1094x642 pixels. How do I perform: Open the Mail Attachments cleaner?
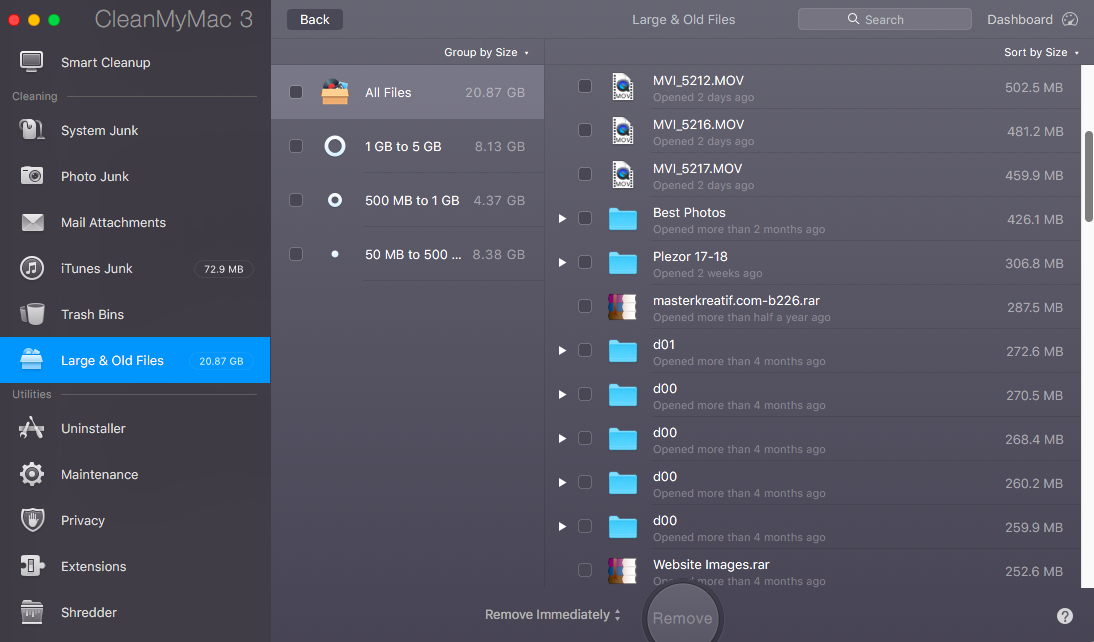[x=115, y=222]
